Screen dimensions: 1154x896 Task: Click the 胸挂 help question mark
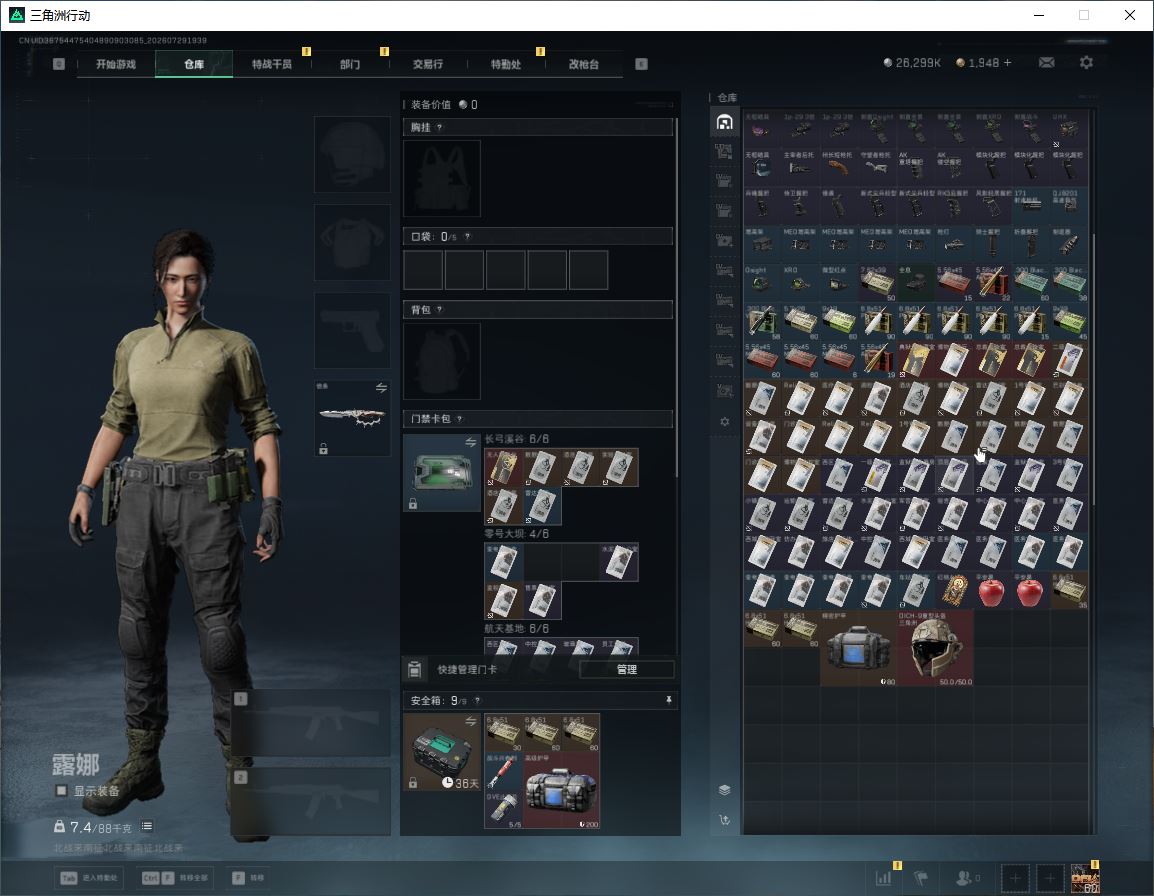click(439, 127)
